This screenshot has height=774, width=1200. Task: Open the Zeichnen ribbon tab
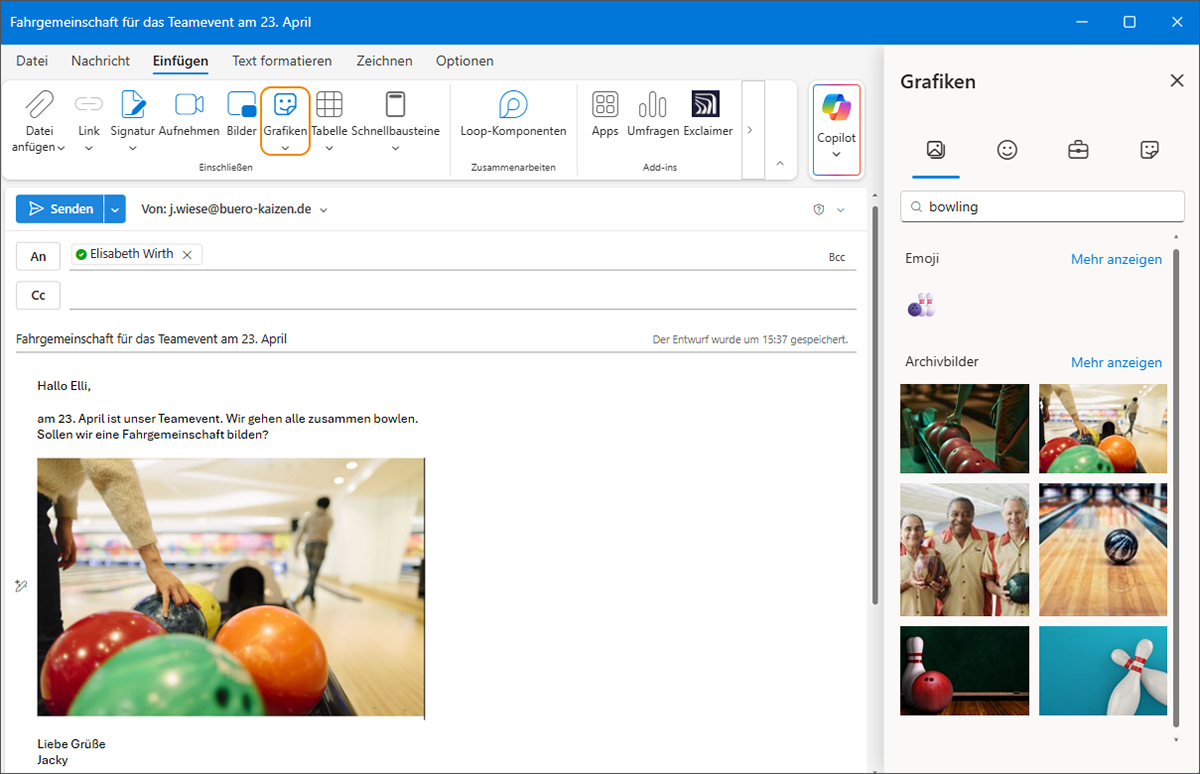[x=384, y=61]
